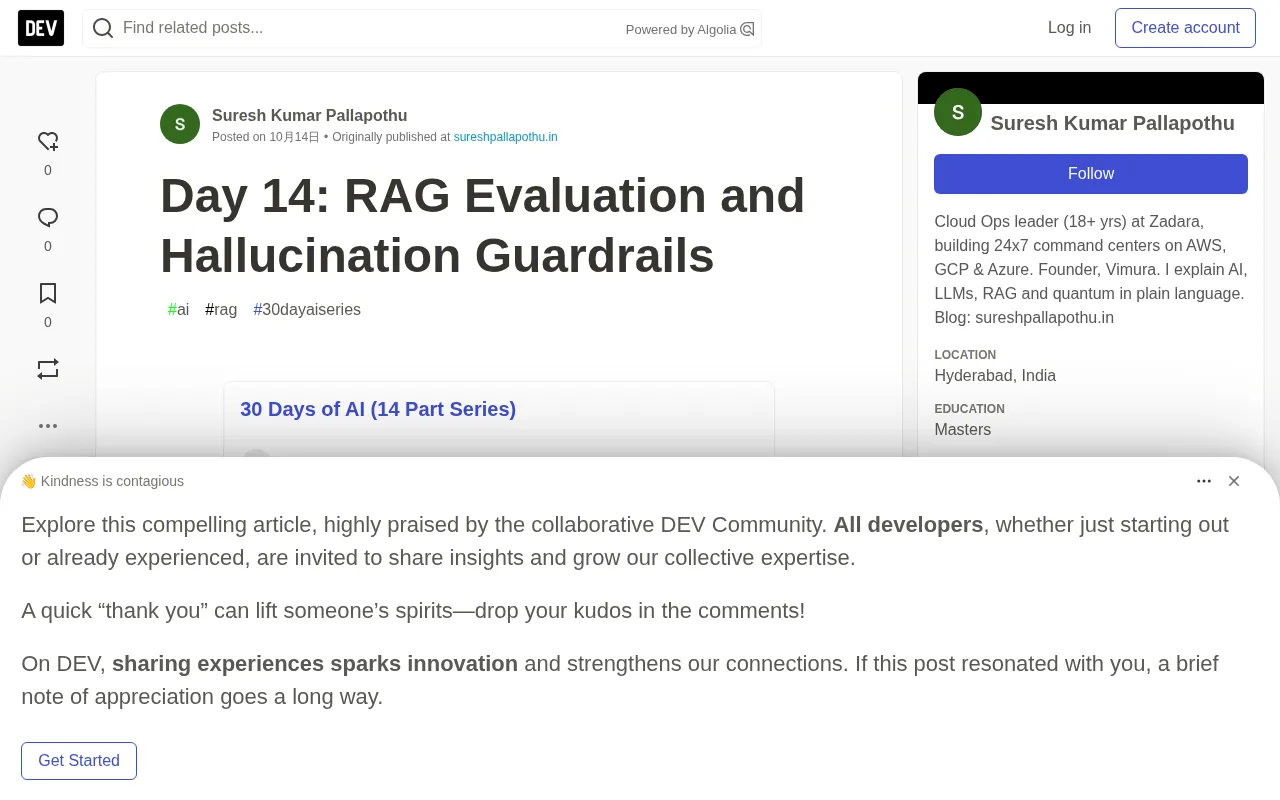Image resolution: width=1280 pixels, height=800 pixels.
Task: Dismiss the Kindness is contagious banner
Action: click(x=1234, y=481)
